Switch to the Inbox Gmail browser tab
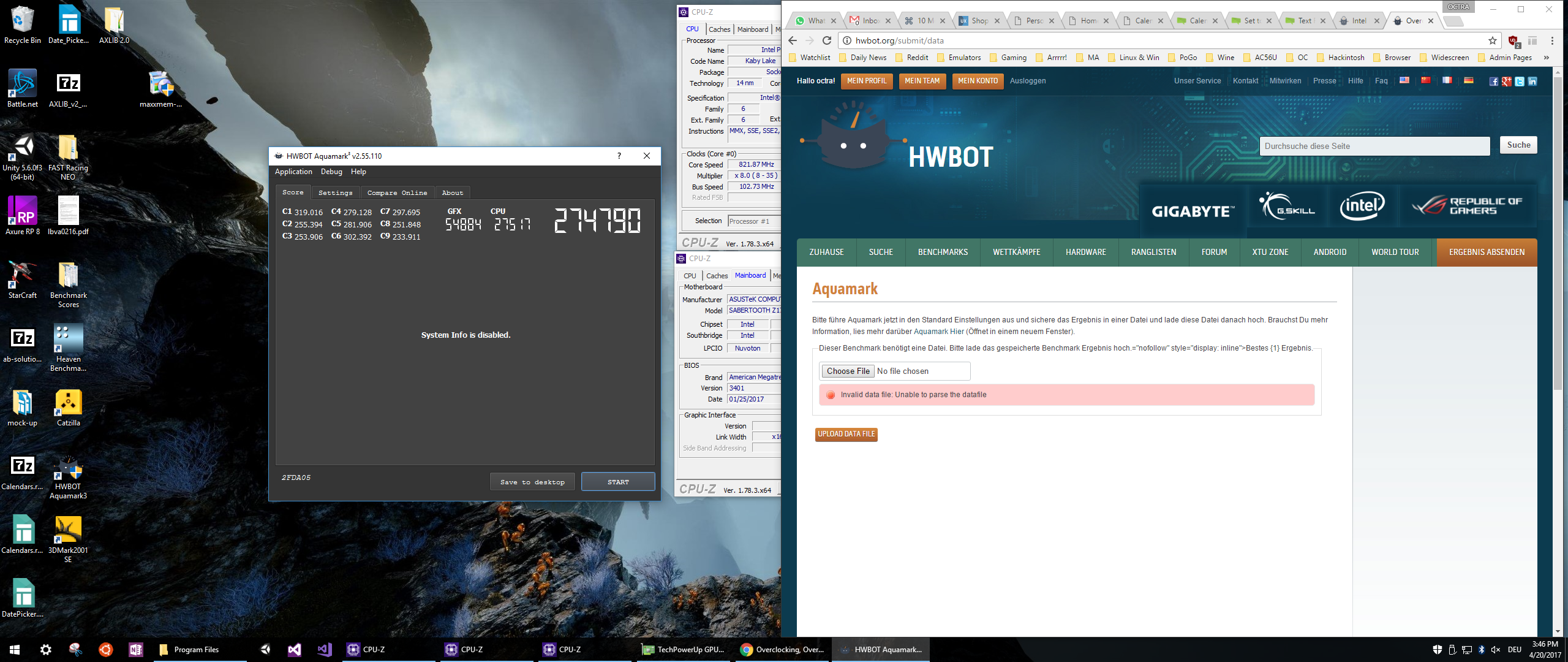Screen dimensions: 1568x662 point(870,21)
